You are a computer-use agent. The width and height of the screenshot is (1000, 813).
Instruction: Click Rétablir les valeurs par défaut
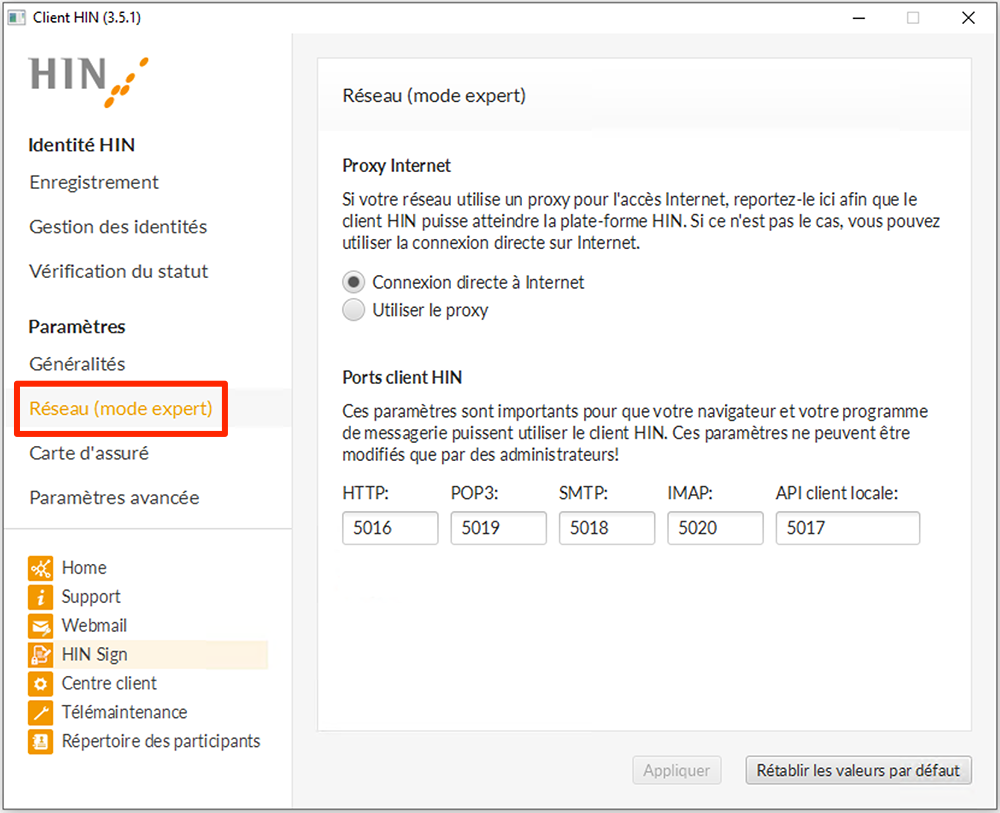point(858,770)
